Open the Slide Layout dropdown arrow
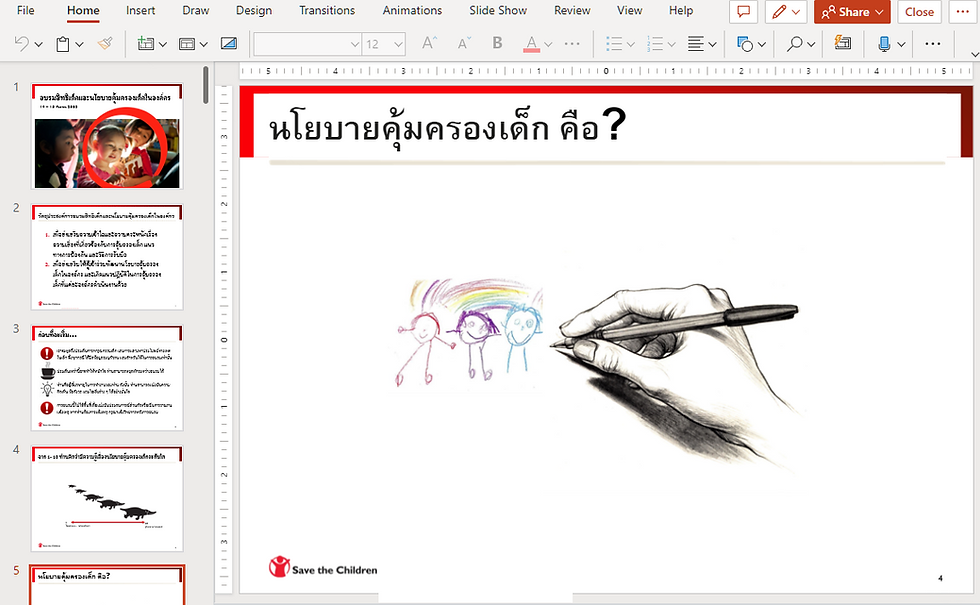 click(204, 44)
